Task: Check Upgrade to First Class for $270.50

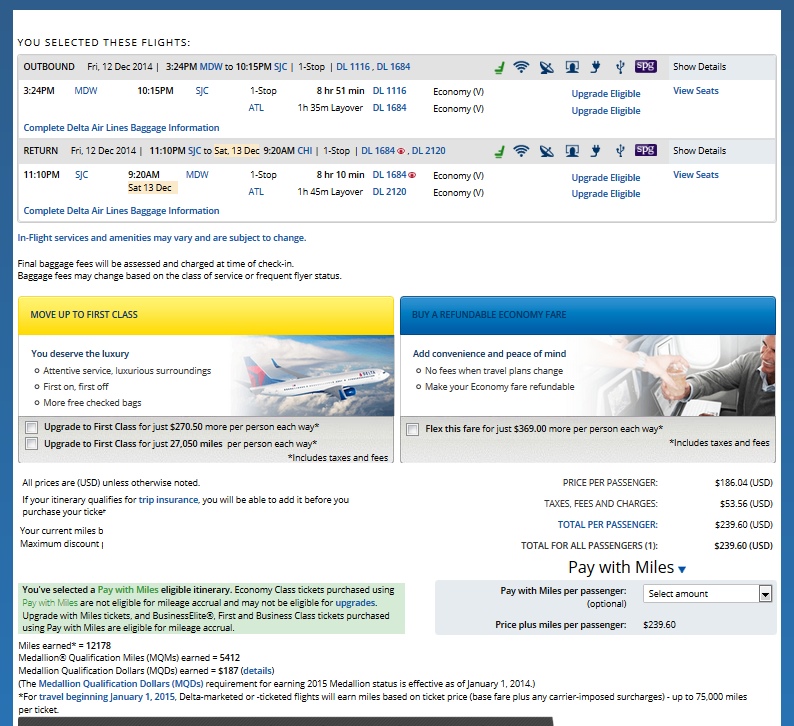Action: point(33,428)
